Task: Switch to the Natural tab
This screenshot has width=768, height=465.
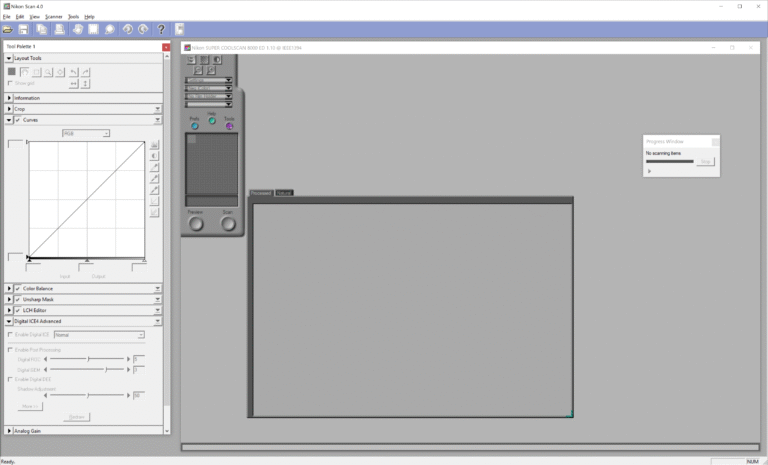Action: (284, 192)
